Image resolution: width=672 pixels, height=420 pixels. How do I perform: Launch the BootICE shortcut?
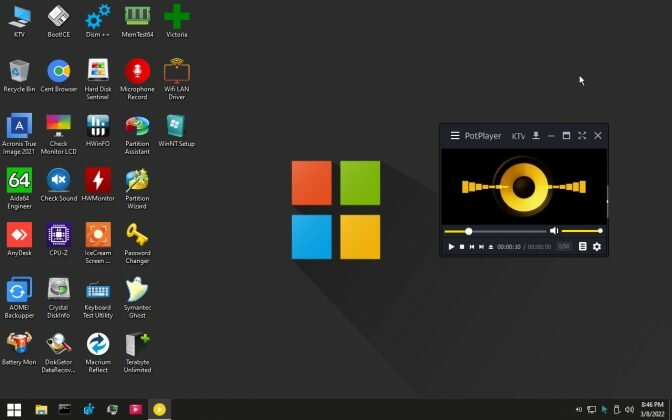[59, 21]
